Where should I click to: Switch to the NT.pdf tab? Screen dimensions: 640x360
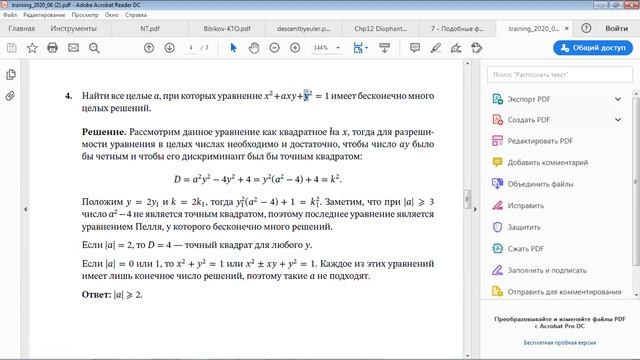click(x=150, y=29)
